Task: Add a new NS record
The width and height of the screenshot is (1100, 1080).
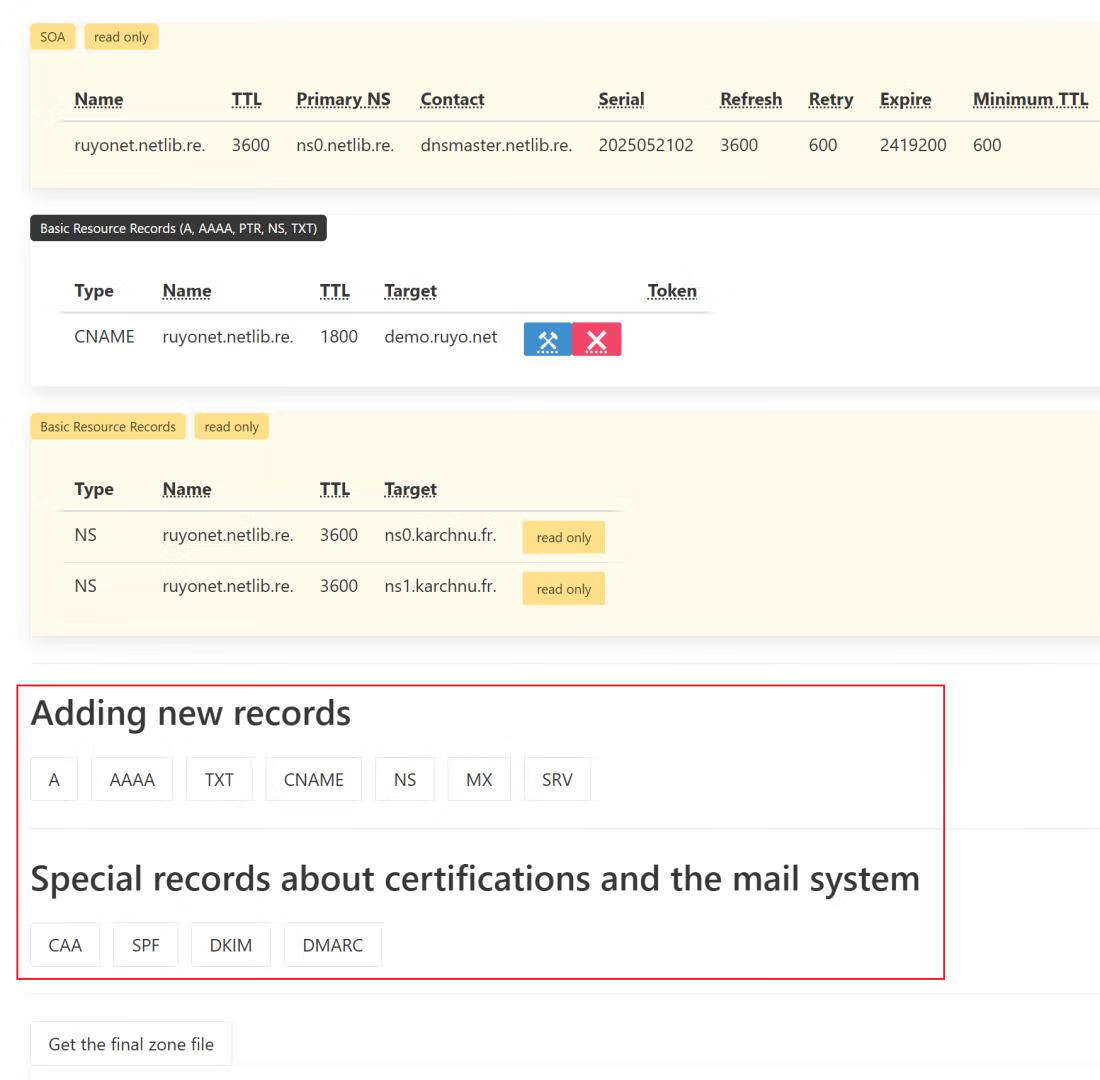Action: (x=405, y=780)
